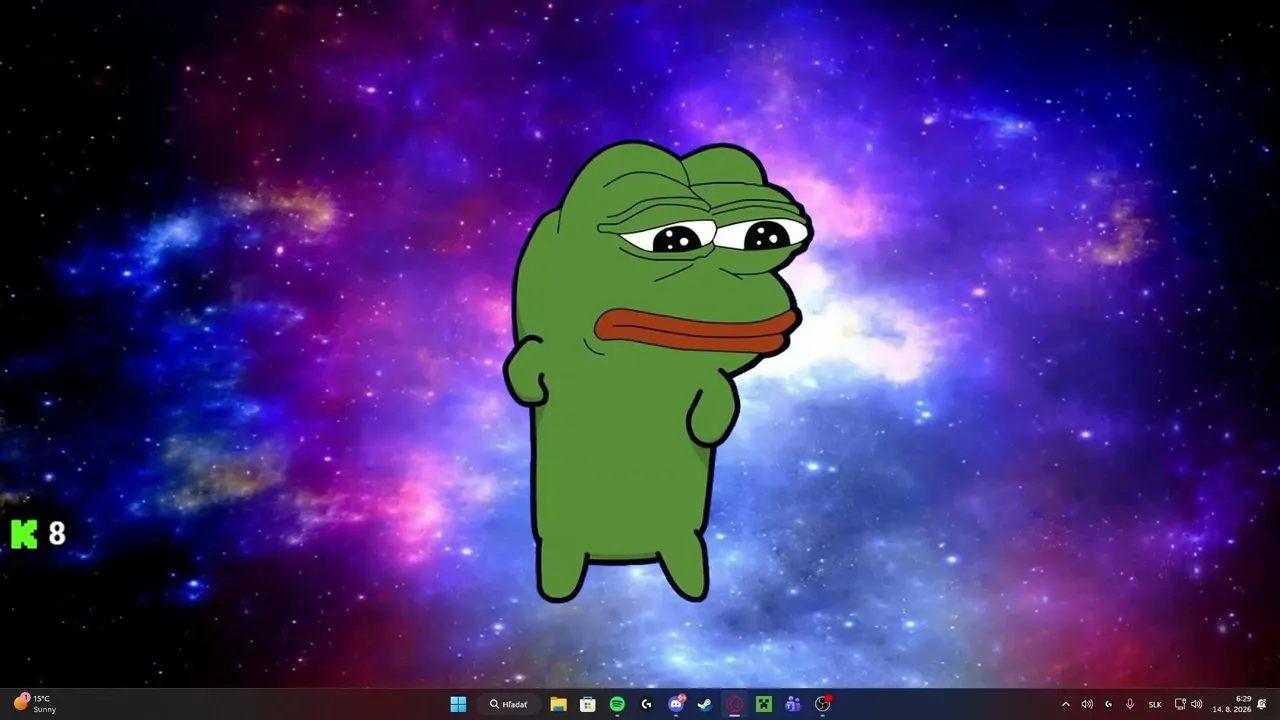Open the volume control next to the network icon
The width and height of the screenshot is (1280, 720).
coord(1197,704)
